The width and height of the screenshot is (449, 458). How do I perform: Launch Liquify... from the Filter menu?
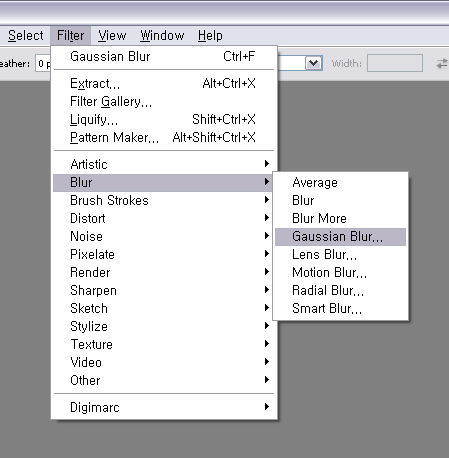tap(164, 119)
